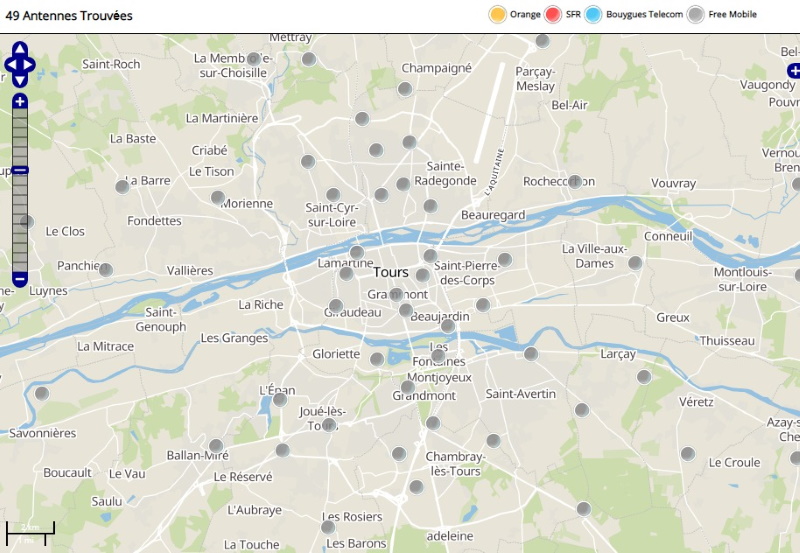
Task: Click the Tours city label
Action: (390, 272)
